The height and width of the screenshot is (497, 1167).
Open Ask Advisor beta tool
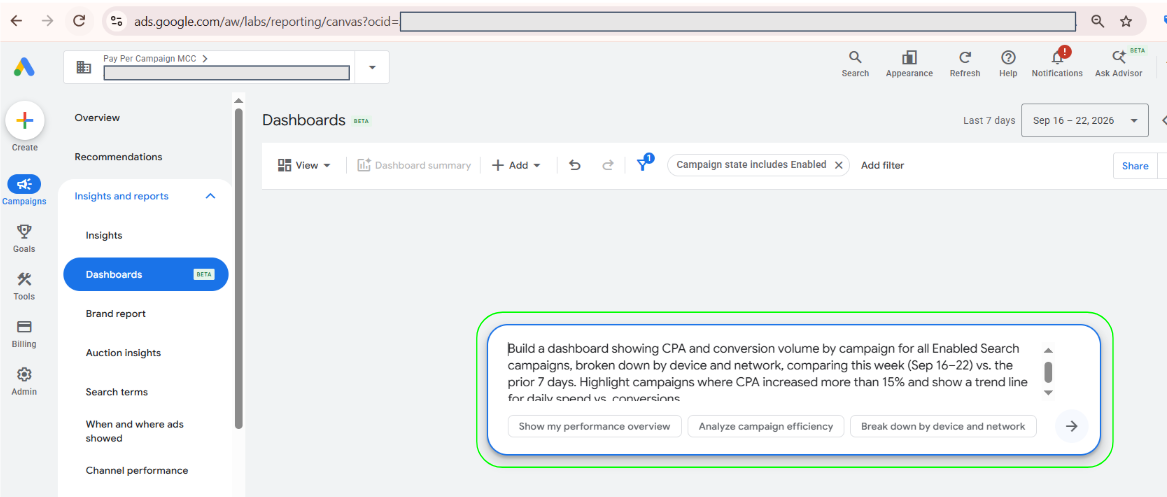tap(1119, 64)
